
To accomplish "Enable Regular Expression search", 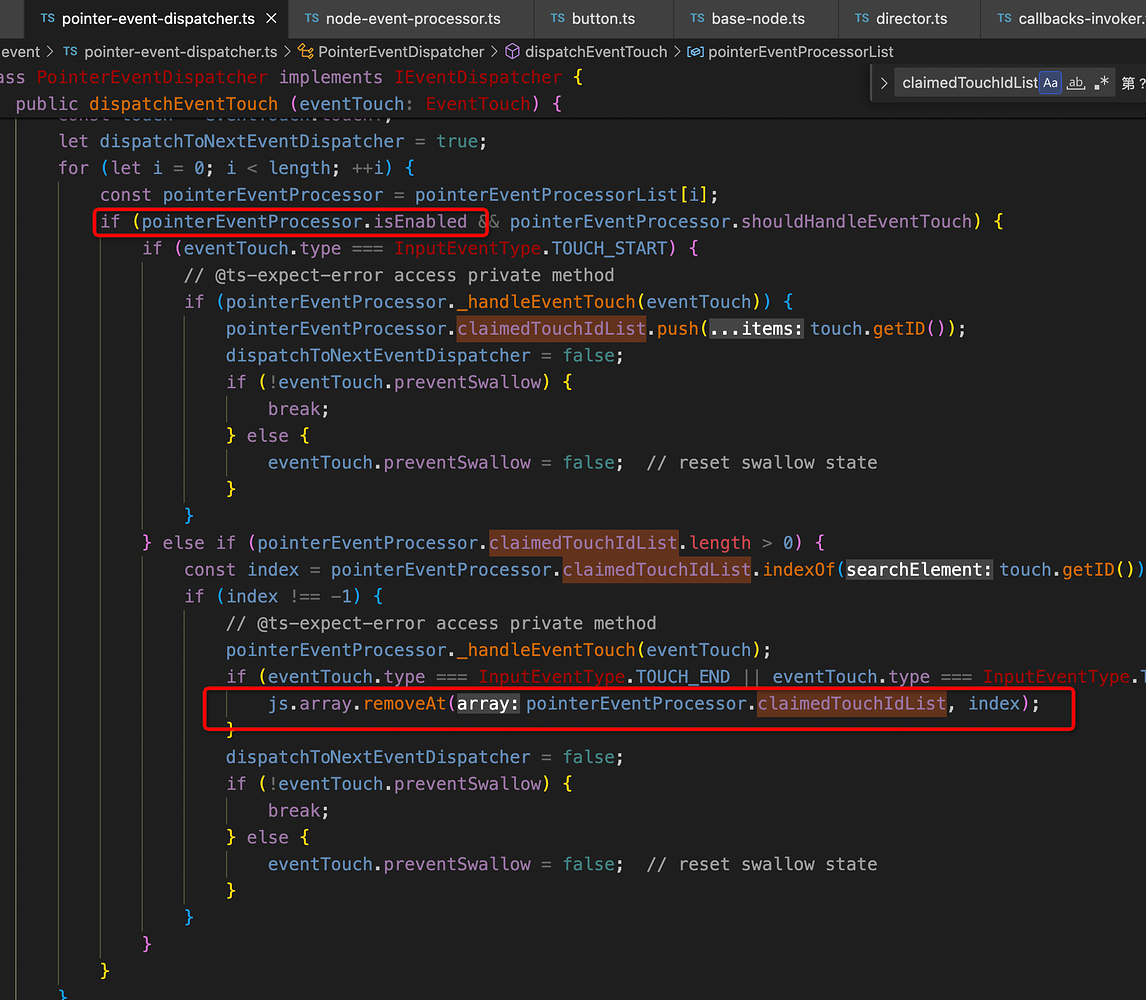I will [x=1100, y=83].
